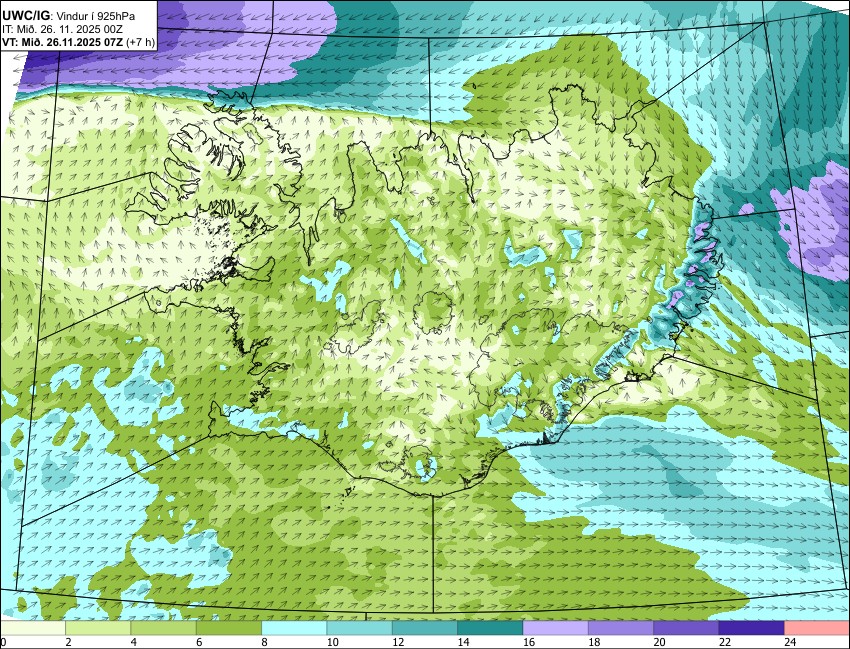The width and height of the screenshot is (850, 649).
Task: Click legend scale number 16
Action: click(x=529, y=642)
